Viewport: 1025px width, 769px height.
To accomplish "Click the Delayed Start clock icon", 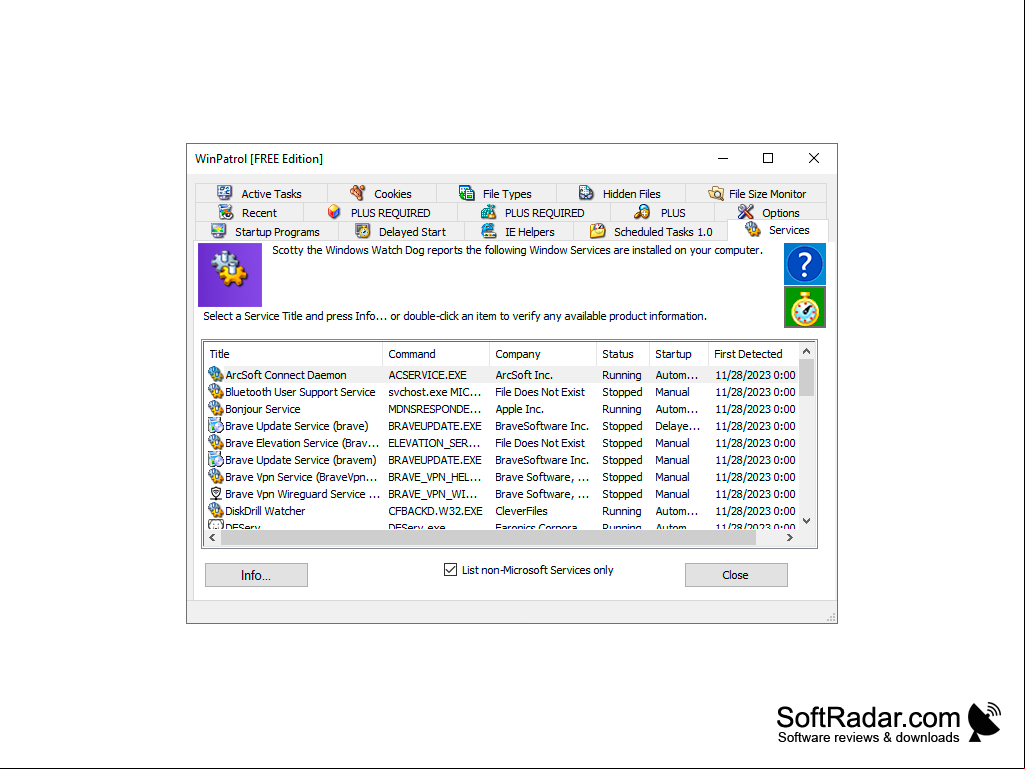I will click(363, 231).
